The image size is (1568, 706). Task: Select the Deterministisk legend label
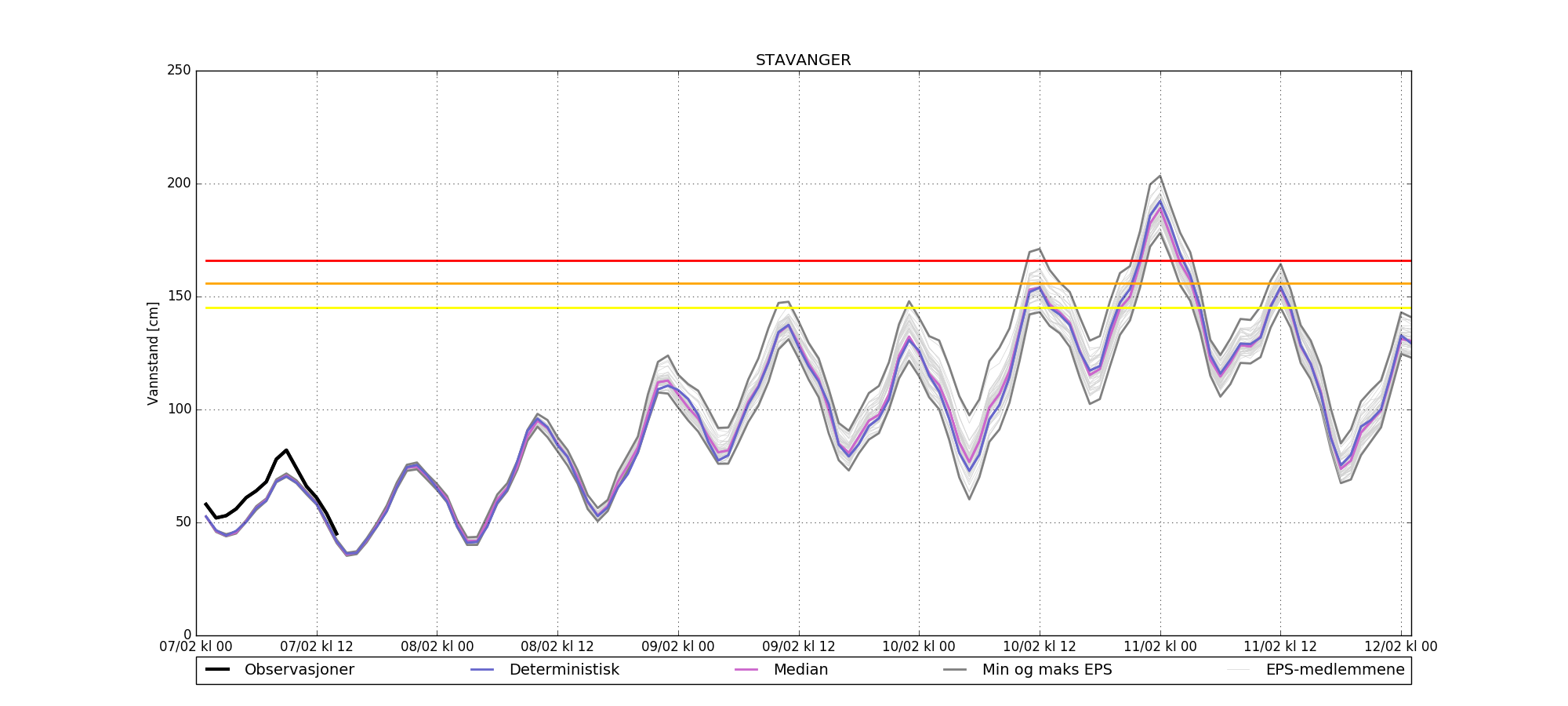click(564, 670)
